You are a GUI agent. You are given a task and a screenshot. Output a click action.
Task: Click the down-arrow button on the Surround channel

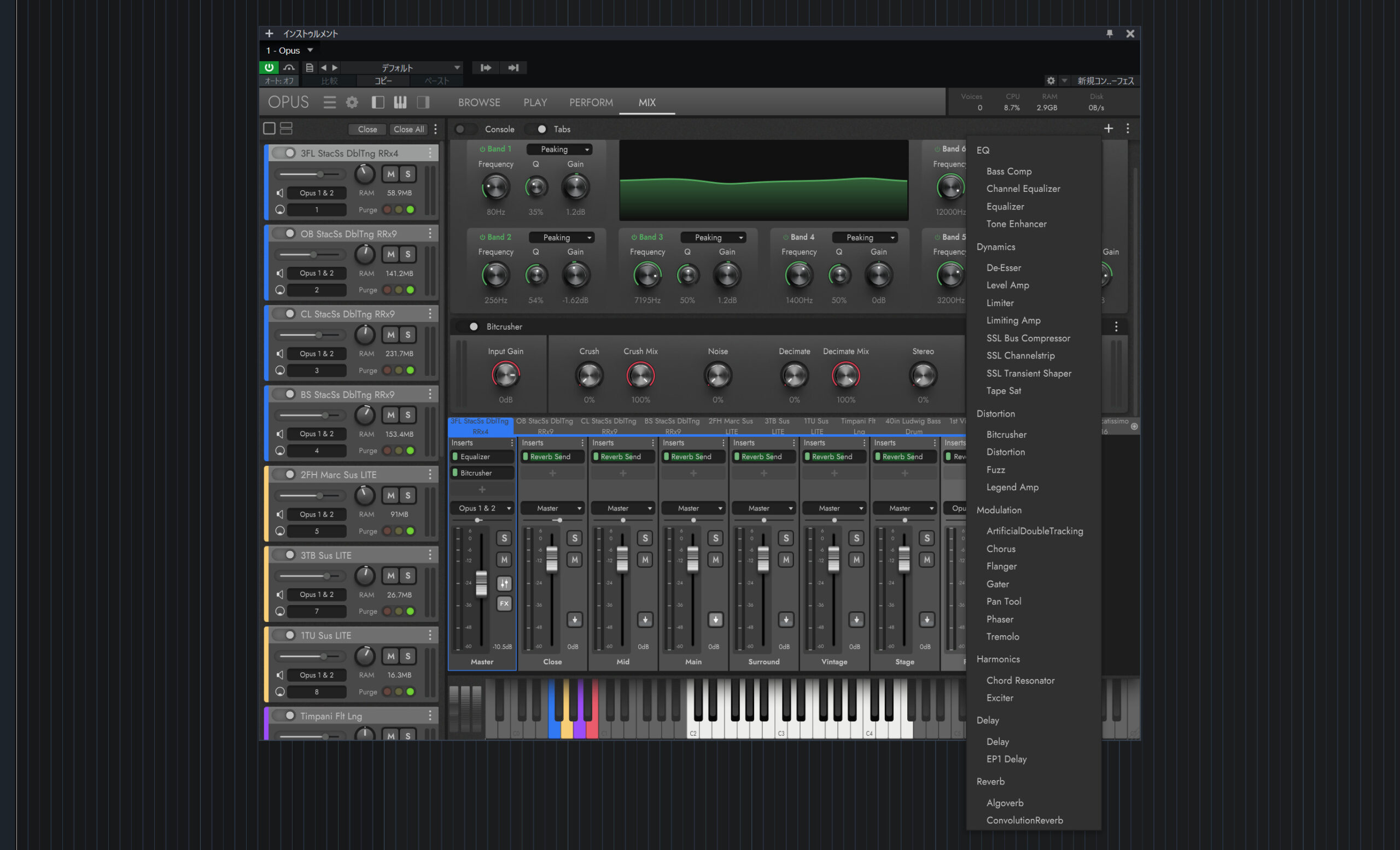786,619
